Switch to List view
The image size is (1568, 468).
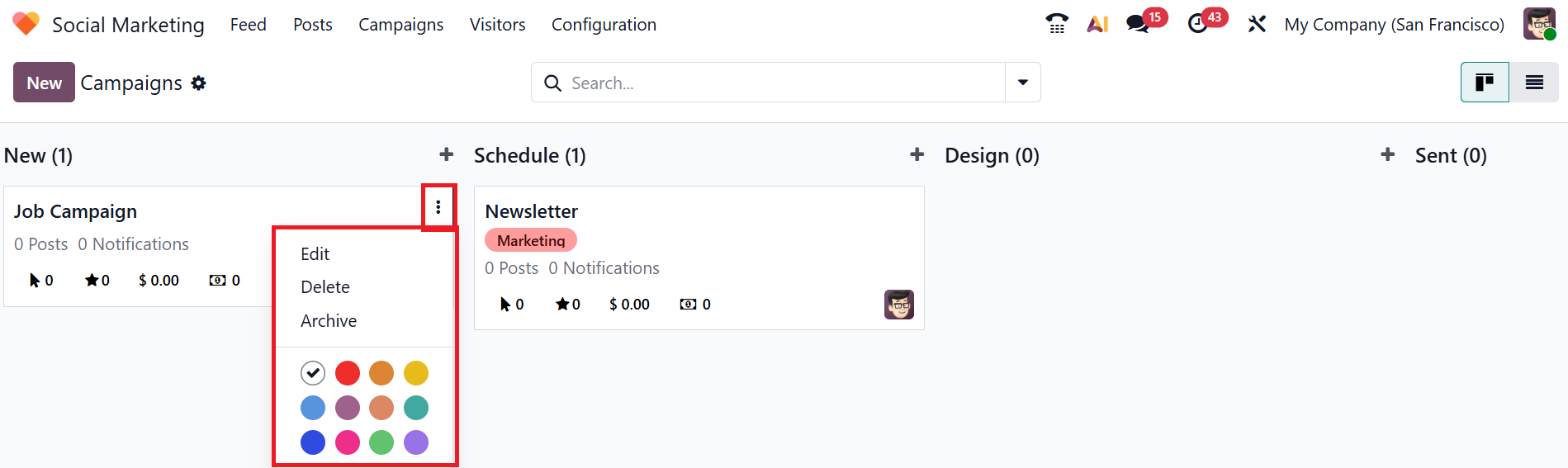tap(1534, 83)
